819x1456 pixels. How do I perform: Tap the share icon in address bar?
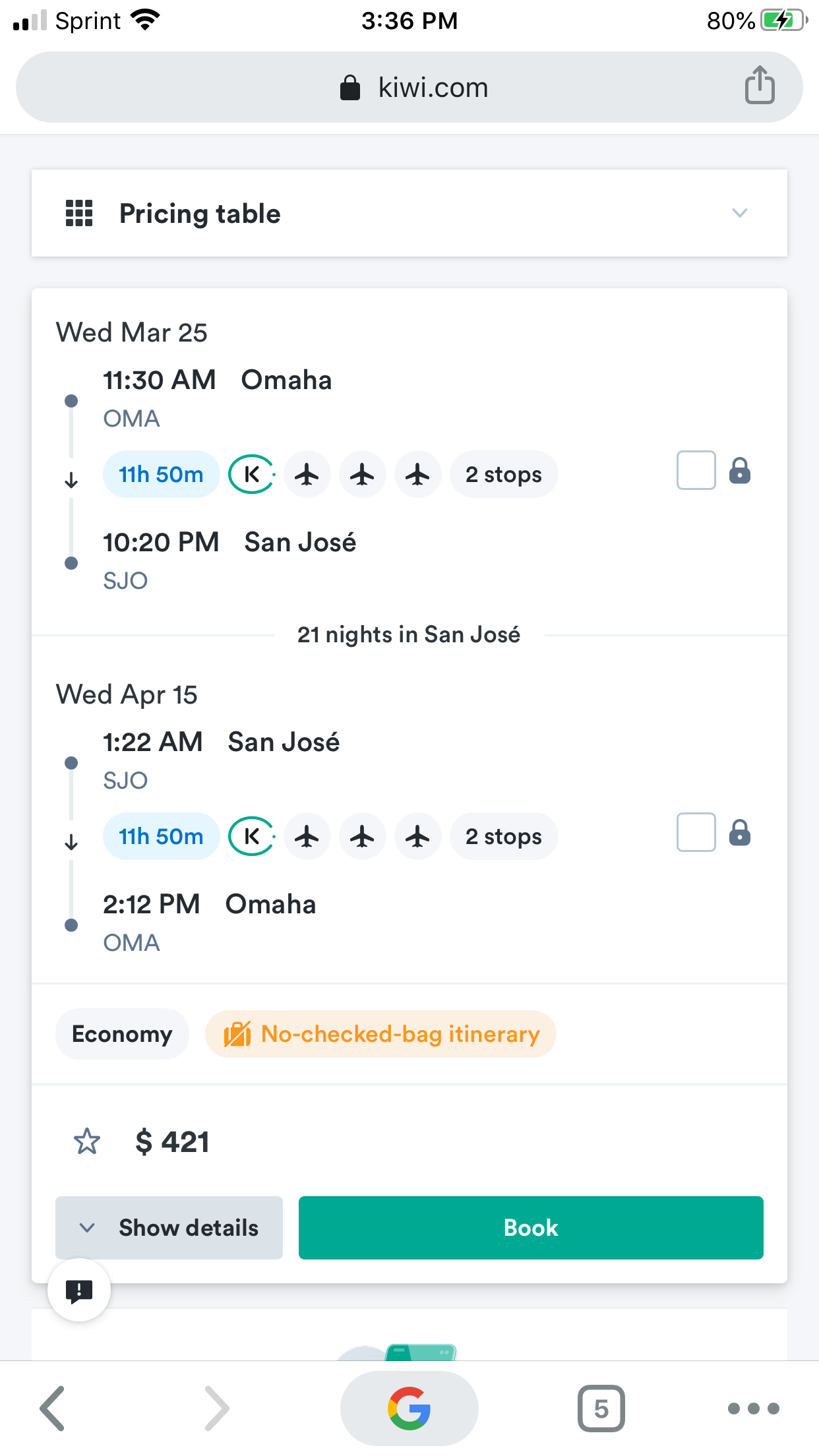(760, 86)
